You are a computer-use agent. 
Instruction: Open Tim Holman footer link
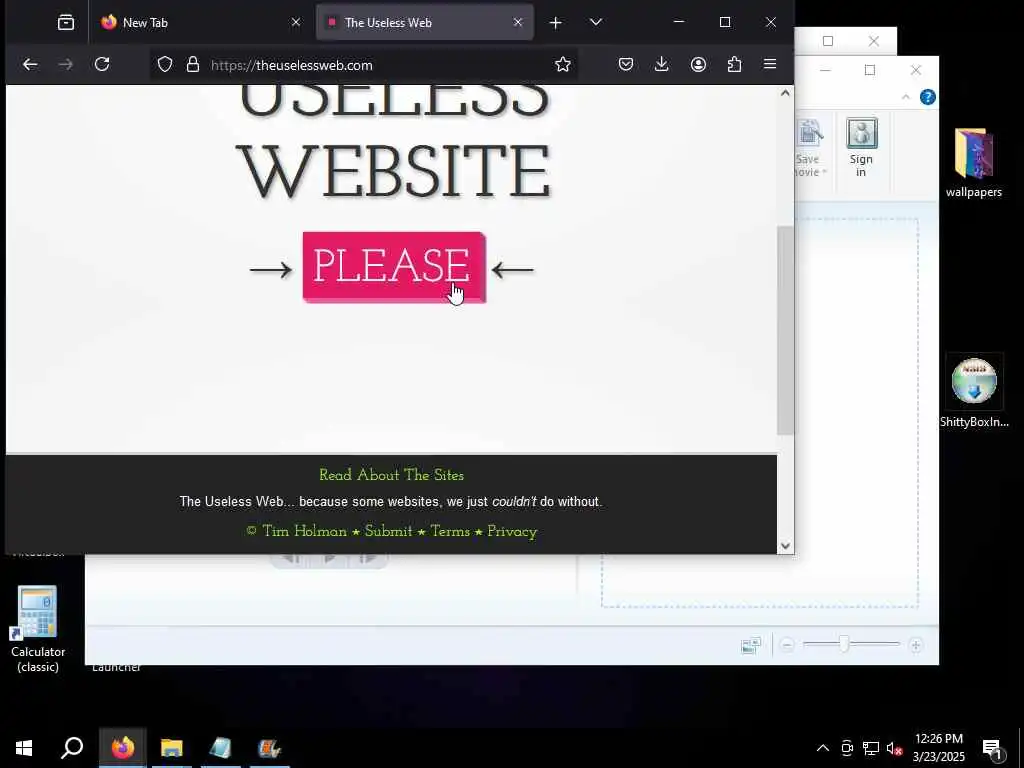click(304, 531)
